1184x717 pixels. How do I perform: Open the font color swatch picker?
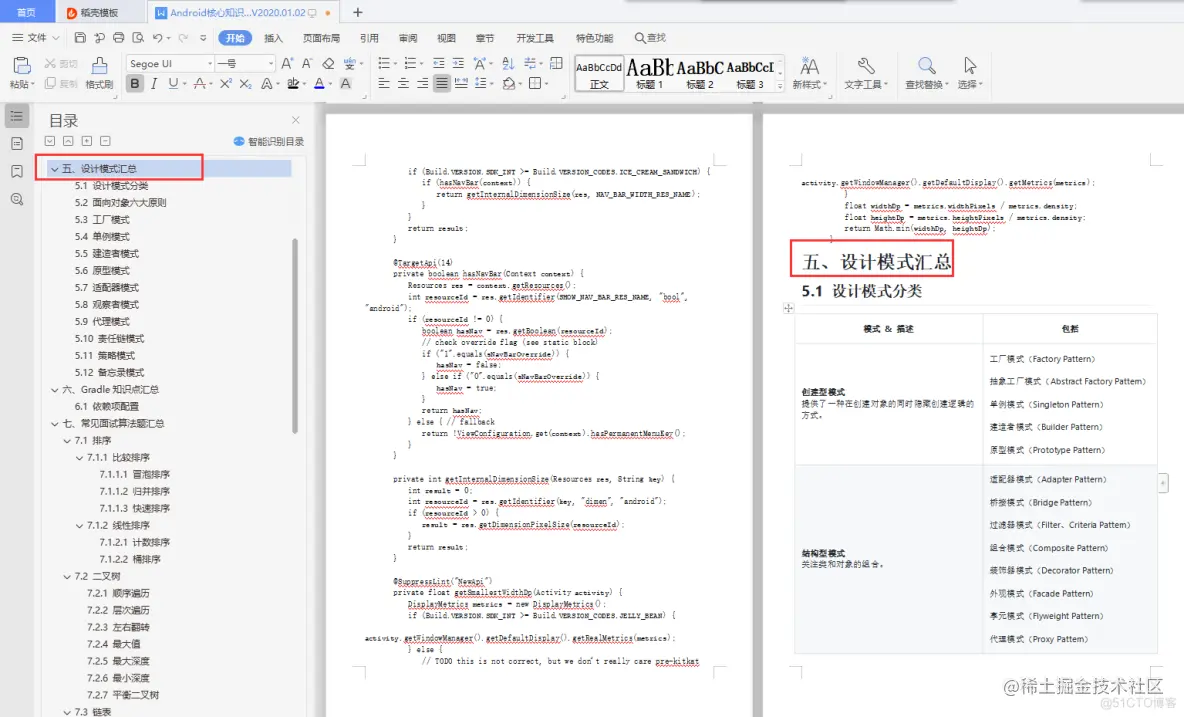coord(330,84)
